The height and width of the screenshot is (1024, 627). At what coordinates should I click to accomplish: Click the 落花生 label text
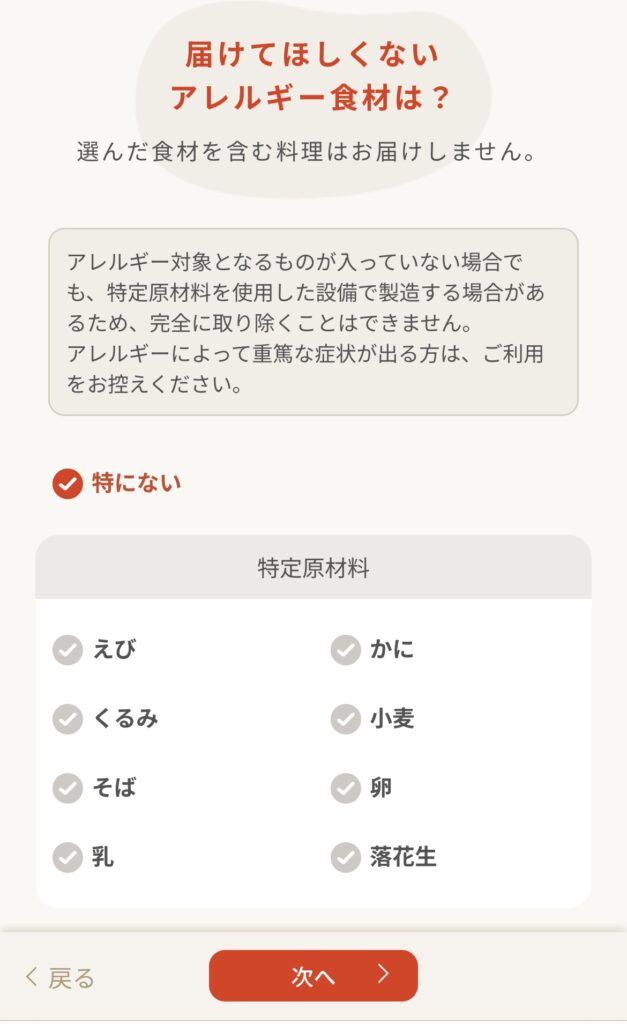tap(403, 857)
